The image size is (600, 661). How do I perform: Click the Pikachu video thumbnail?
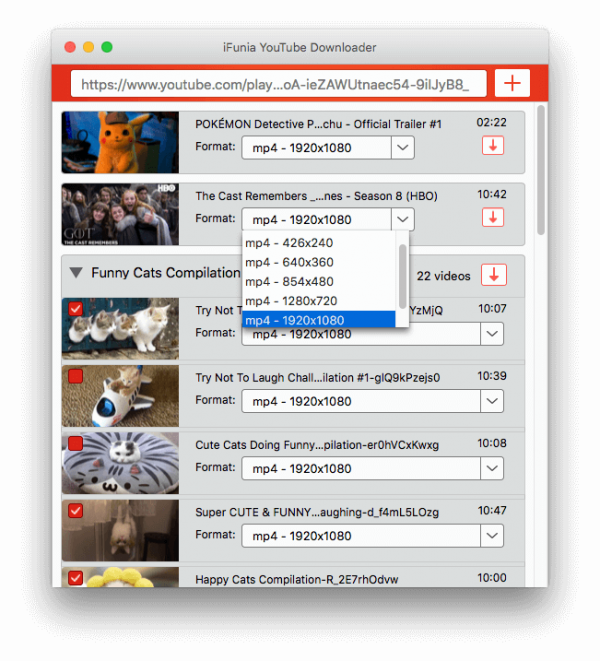pyautogui.click(x=120, y=142)
